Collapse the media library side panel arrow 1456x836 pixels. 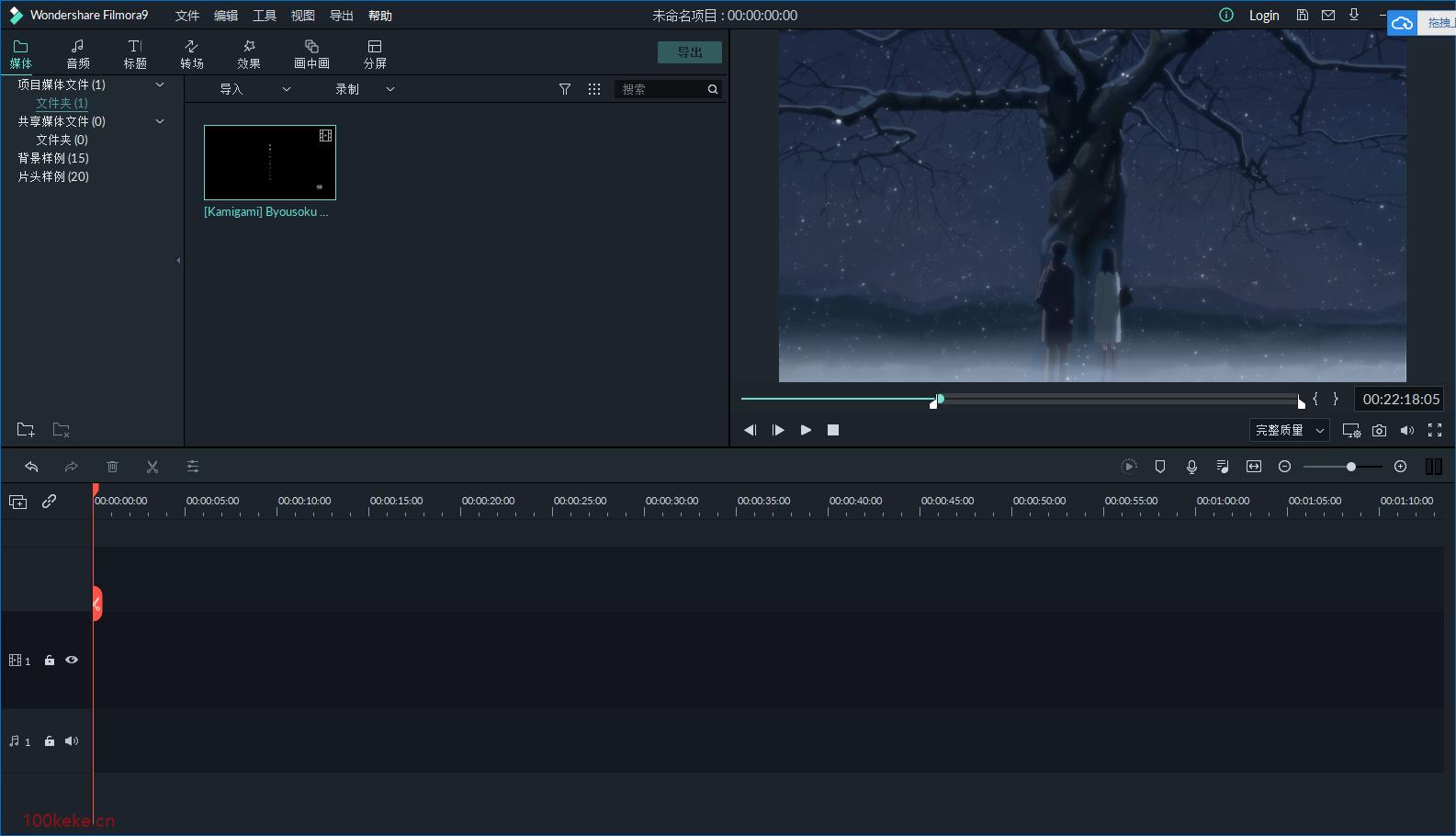[x=178, y=261]
